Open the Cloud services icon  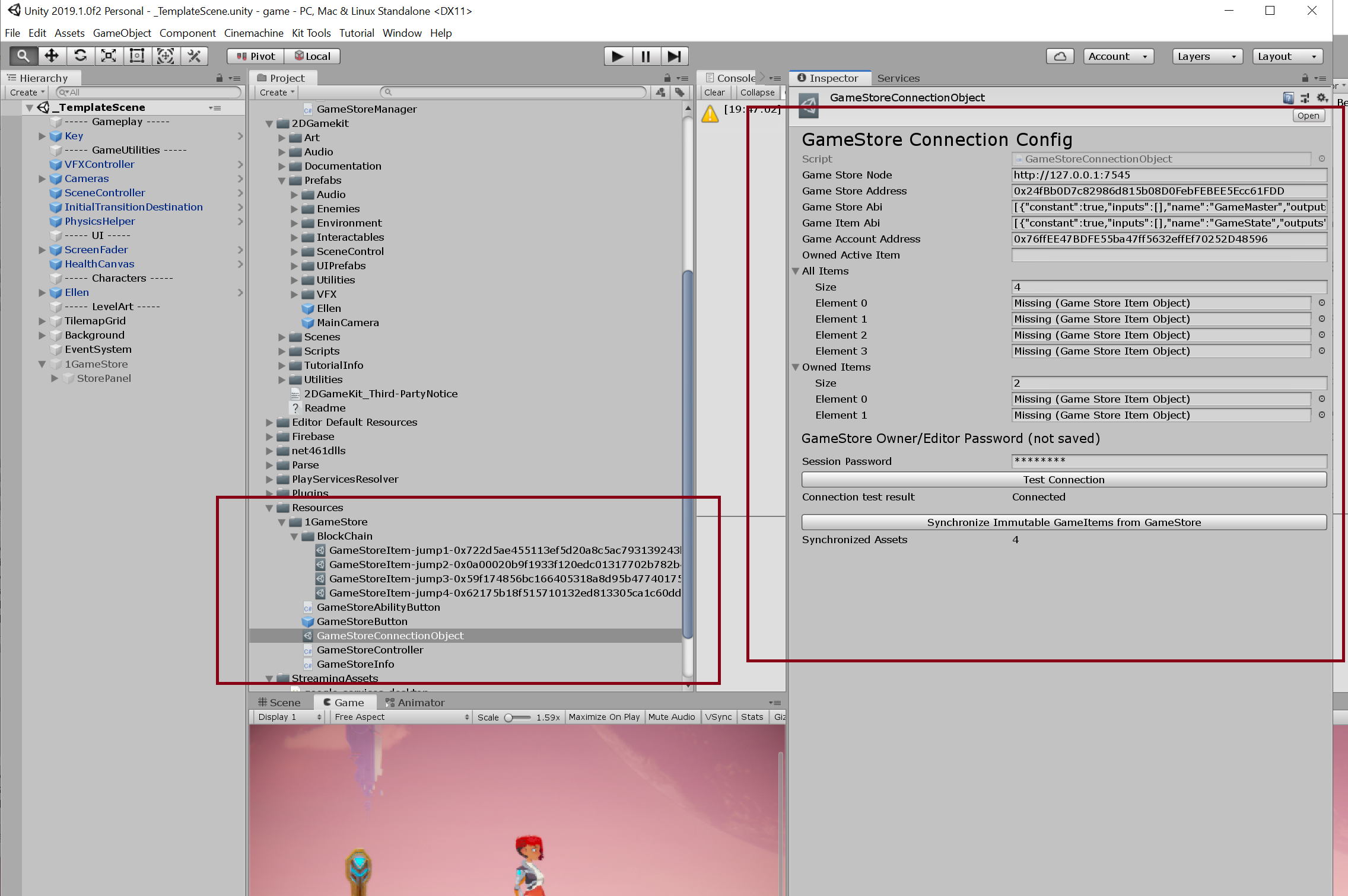click(x=1060, y=56)
